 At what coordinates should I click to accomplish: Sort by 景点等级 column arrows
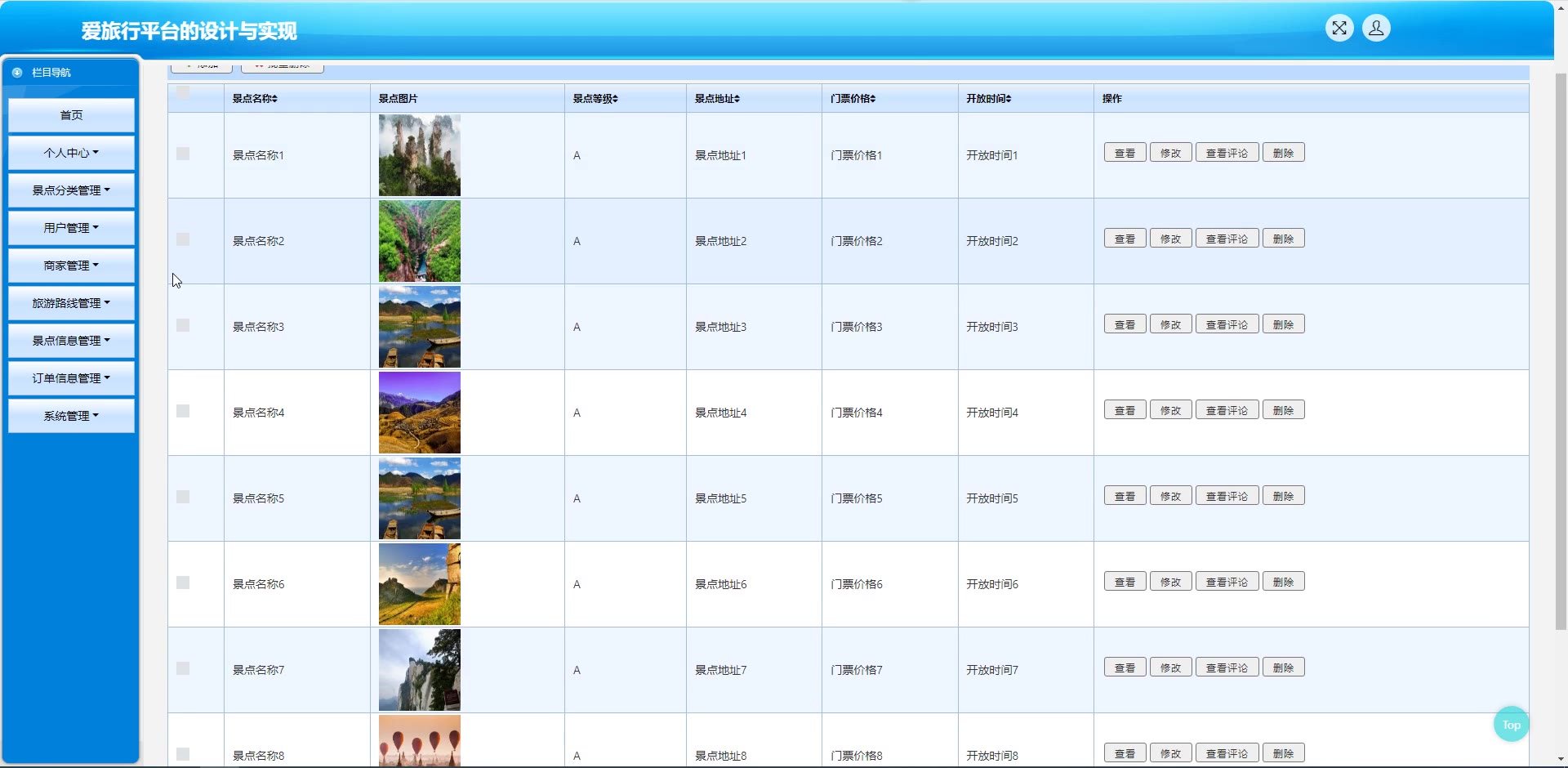pyautogui.click(x=615, y=99)
